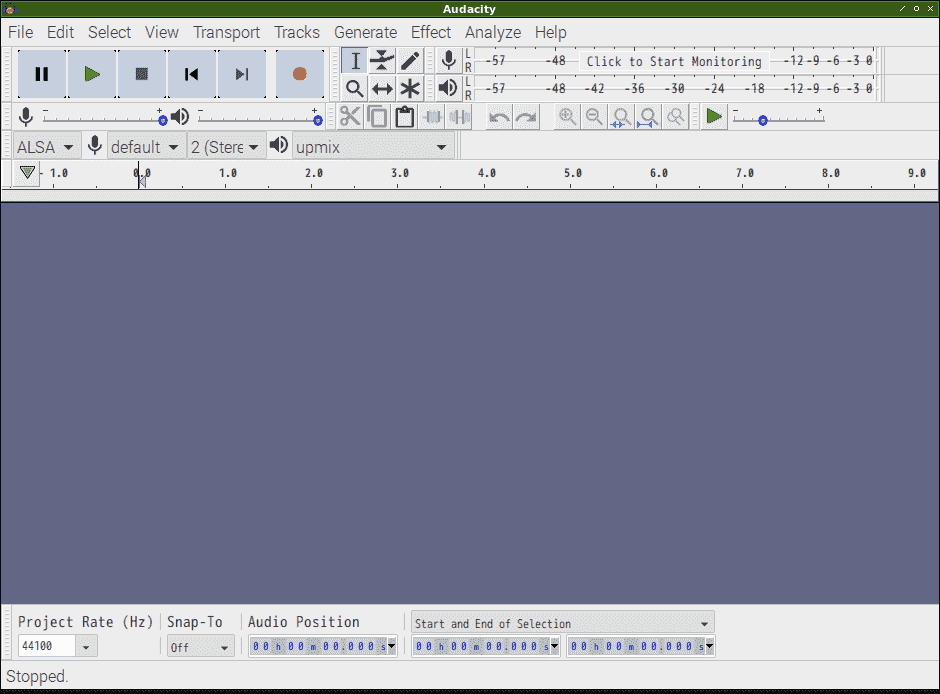Click the Trim audio icon

tap(432, 117)
